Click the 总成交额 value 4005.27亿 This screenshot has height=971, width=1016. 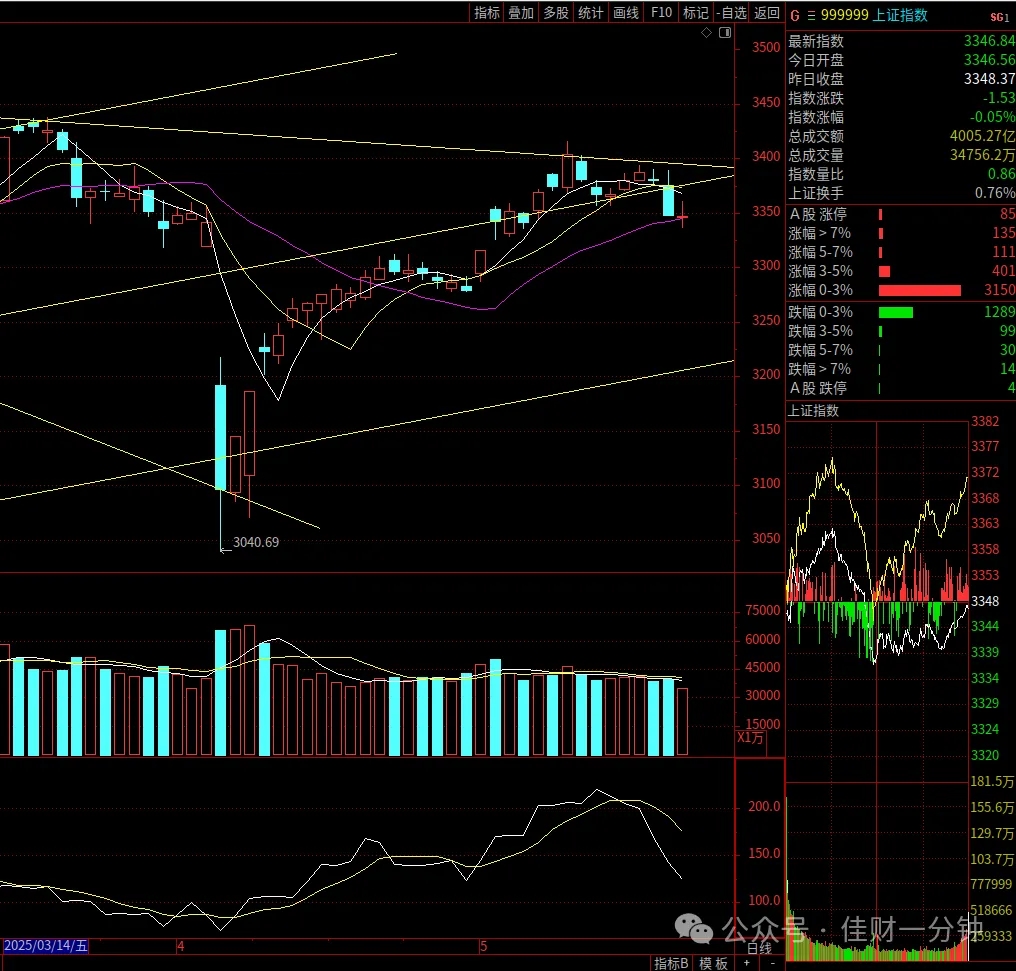(982, 135)
